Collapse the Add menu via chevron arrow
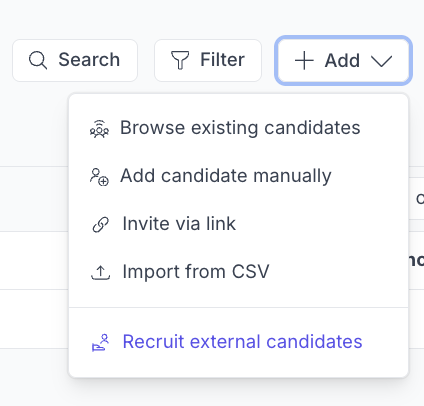This screenshot has width=424, height=406. pos(381,61)
